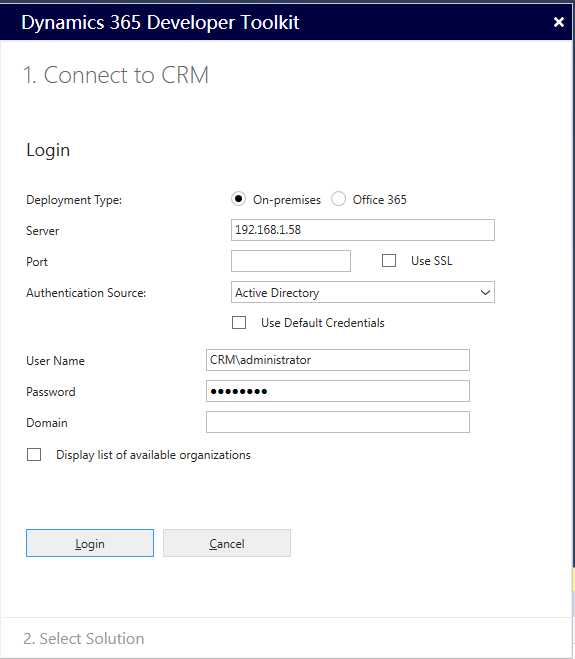Click the Password field
575x659 pixels.
coord(338,391)
